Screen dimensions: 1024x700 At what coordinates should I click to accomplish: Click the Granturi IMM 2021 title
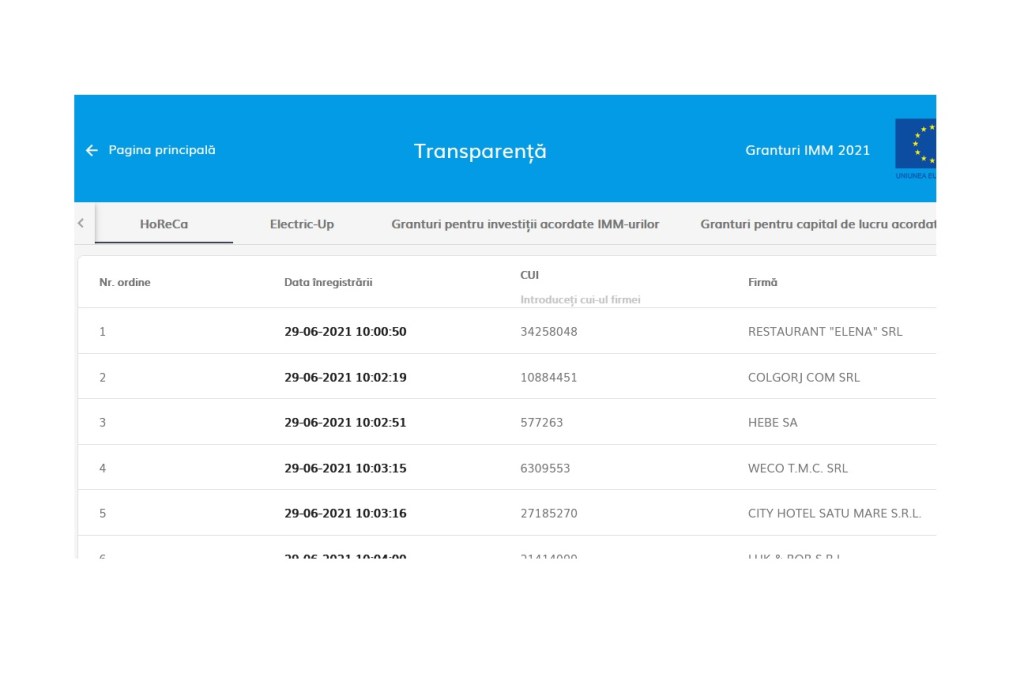[807, 150]
